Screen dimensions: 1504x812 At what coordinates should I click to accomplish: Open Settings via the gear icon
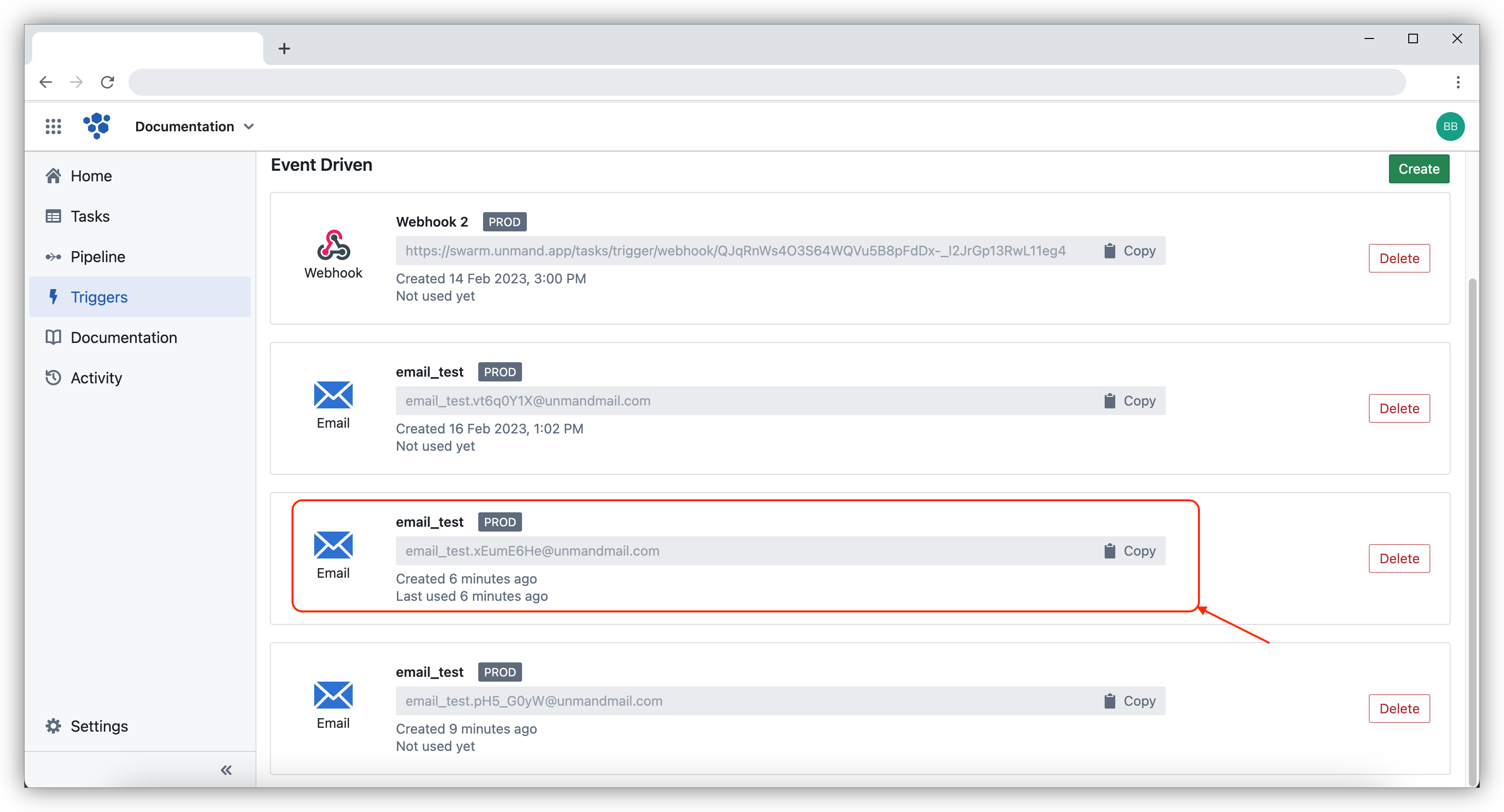(x=53, y=725)
